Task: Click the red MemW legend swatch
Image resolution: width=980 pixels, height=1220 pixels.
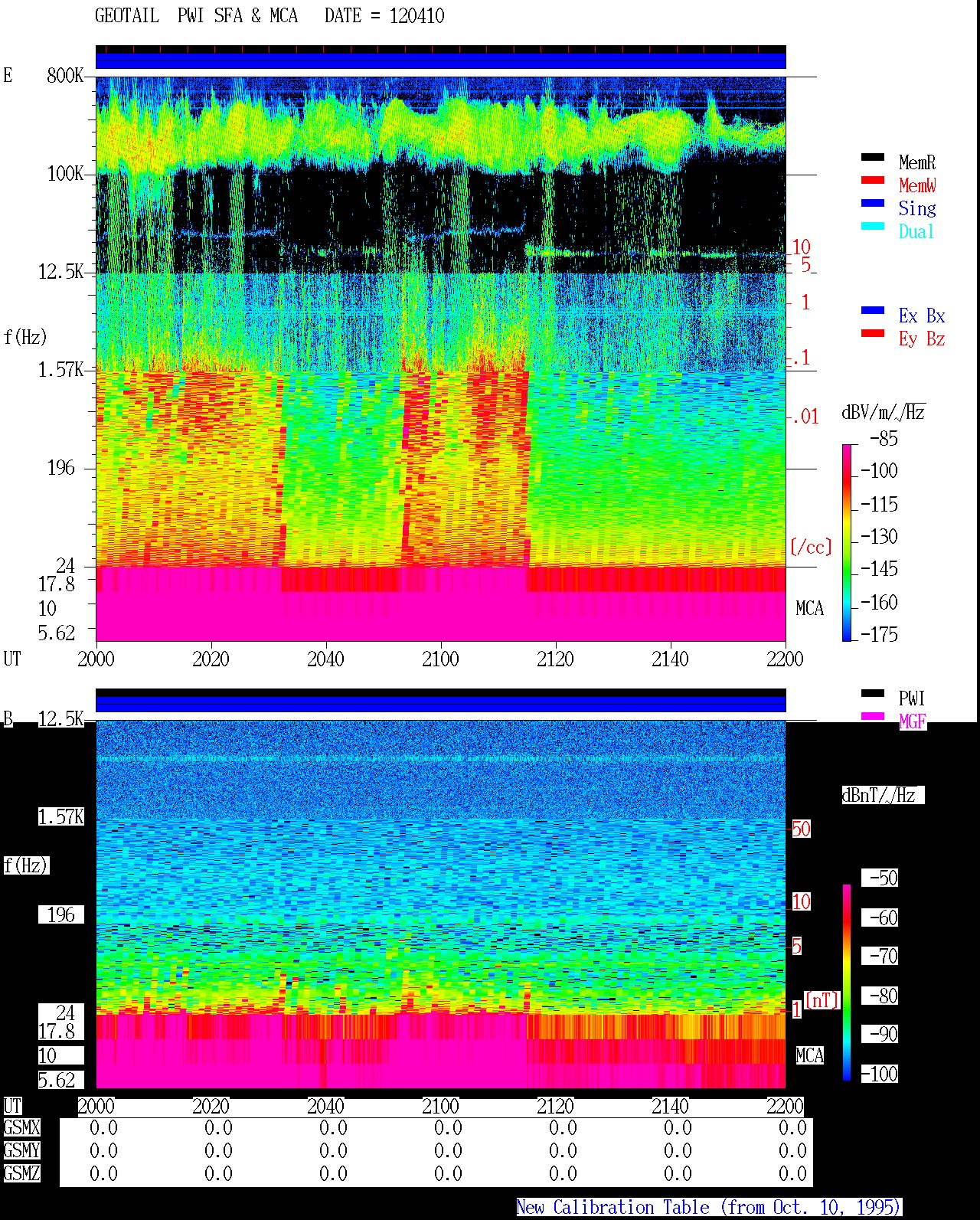Action: (872, 181)
